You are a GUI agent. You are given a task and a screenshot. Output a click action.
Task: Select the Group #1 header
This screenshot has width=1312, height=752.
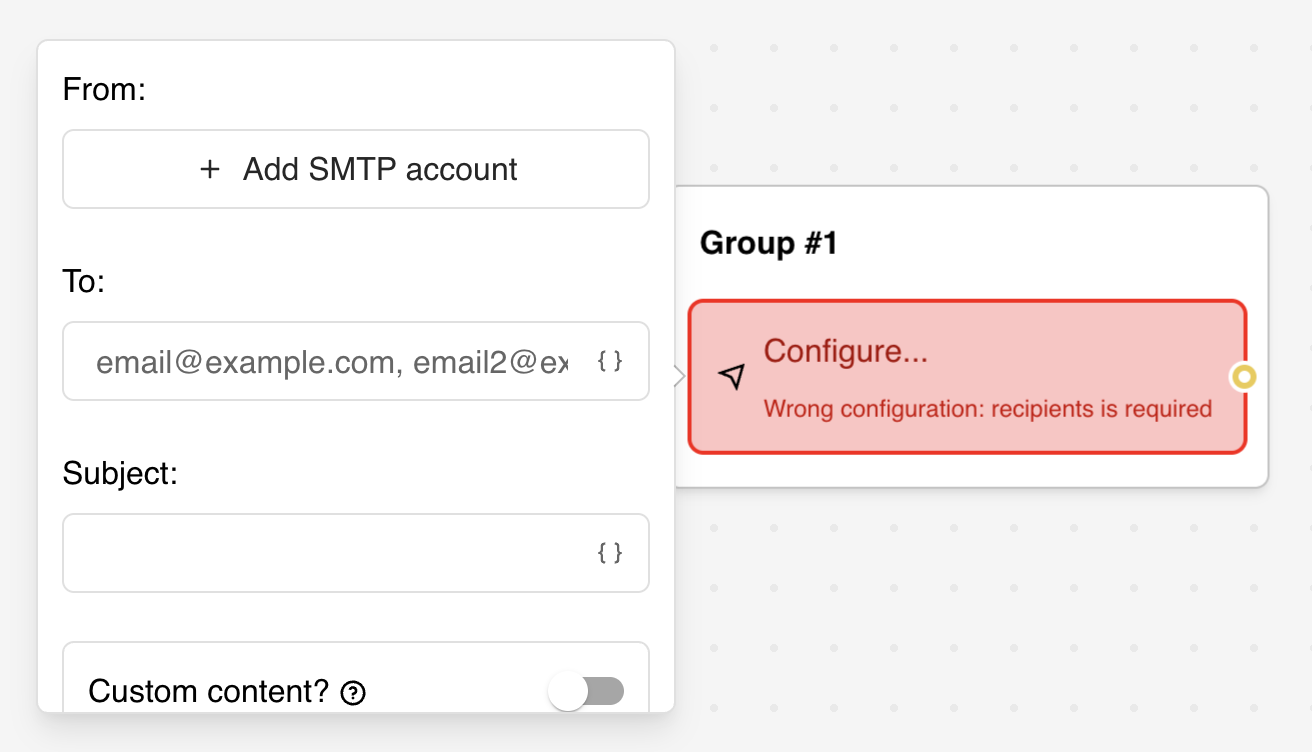[x=767, y=243]
